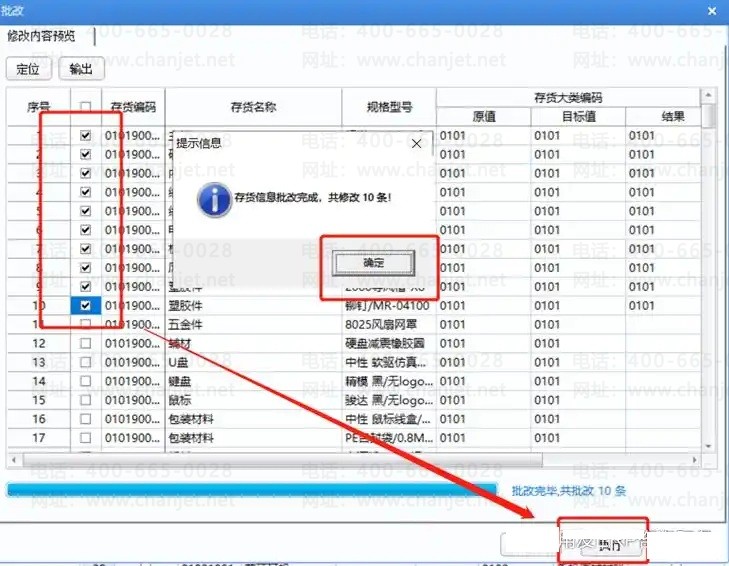This screenshot has height=566, width=729.
Task: Check the checkbox in row 16 包装材料
Action: click(86, 419)
